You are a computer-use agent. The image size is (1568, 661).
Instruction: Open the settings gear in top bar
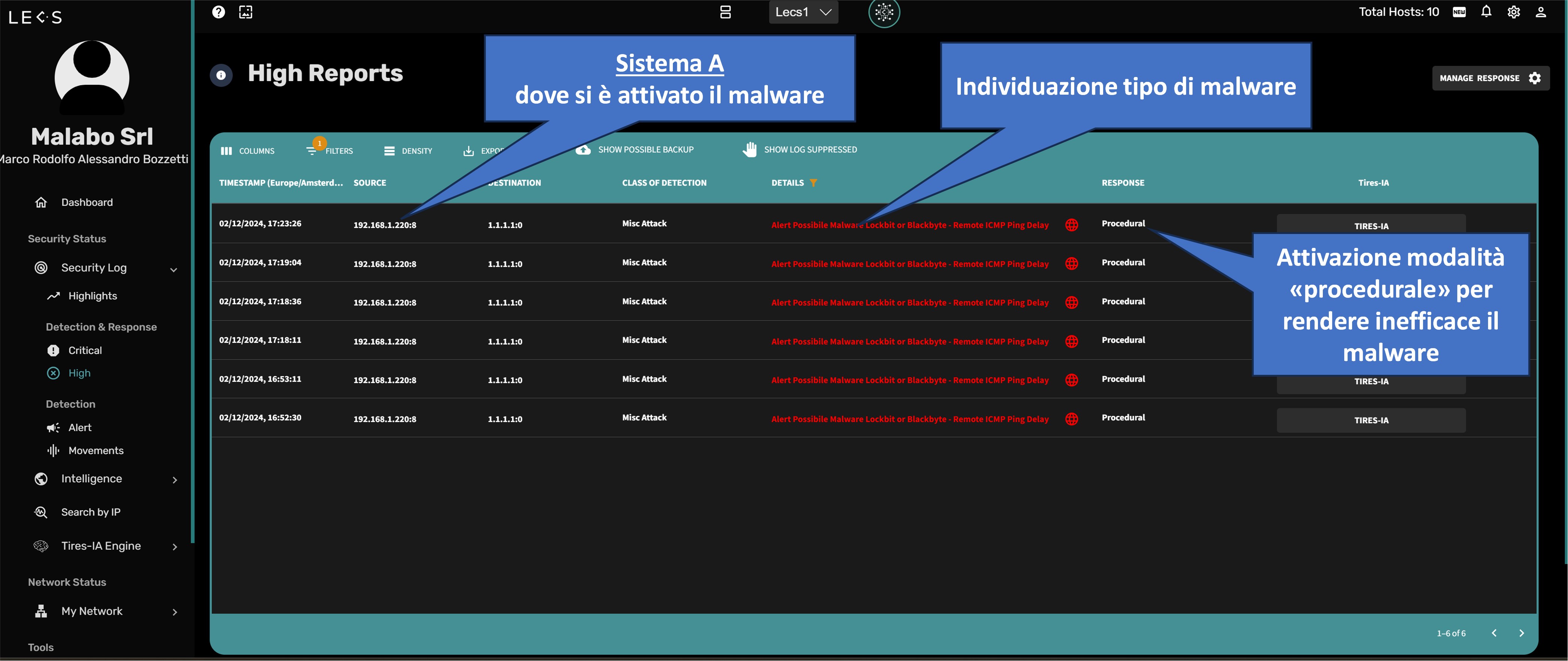point(1513,12)
